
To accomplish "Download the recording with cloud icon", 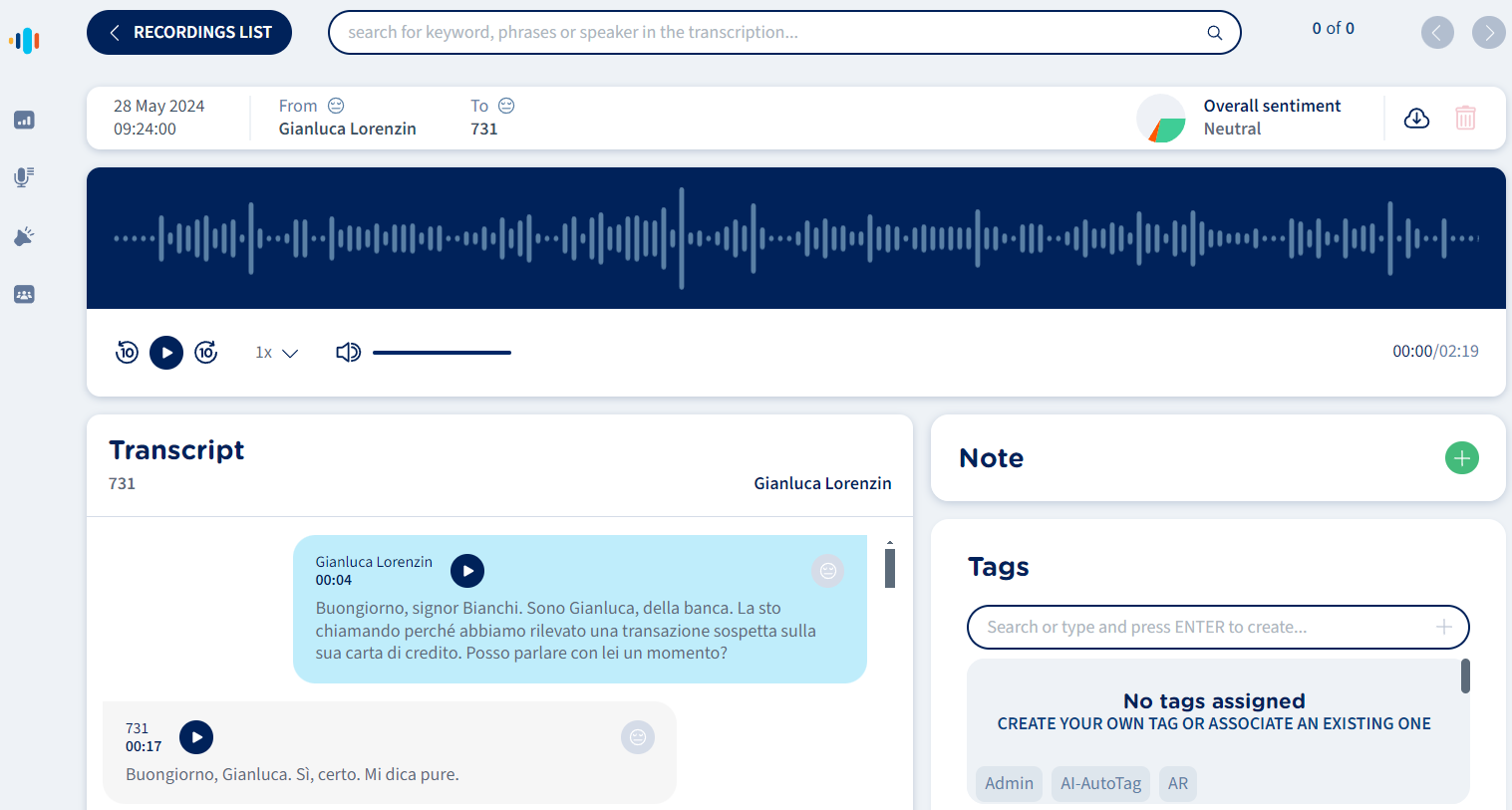I will [1416, 119].
